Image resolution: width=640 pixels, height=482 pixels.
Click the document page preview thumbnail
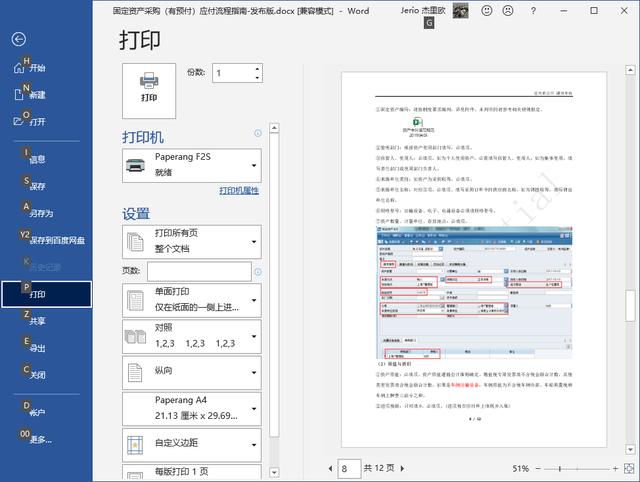[x=474, y=260]
